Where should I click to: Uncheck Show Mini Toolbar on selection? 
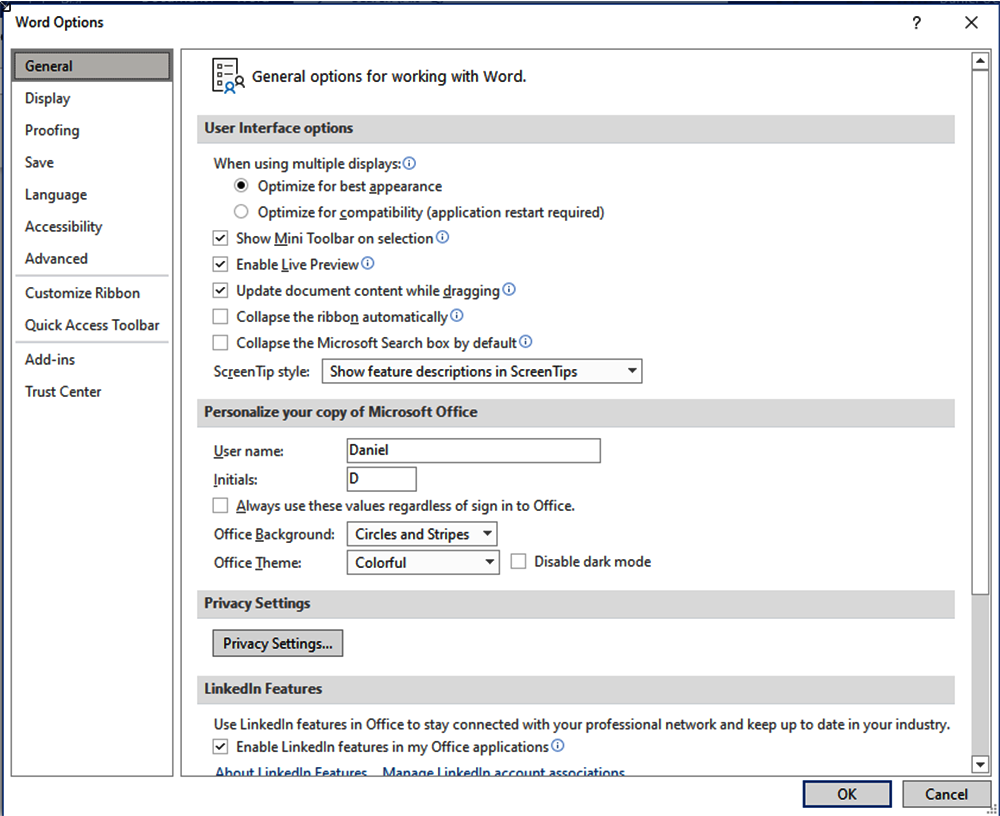coord(221,239)
